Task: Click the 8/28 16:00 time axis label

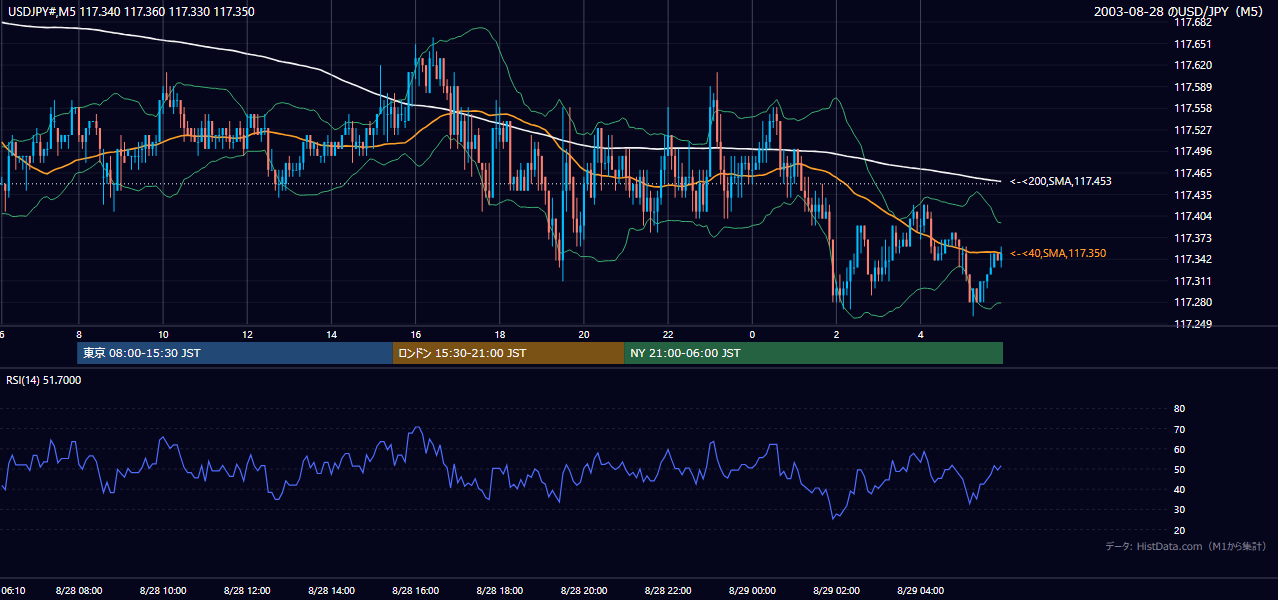Action: click(x=416, y=591)
